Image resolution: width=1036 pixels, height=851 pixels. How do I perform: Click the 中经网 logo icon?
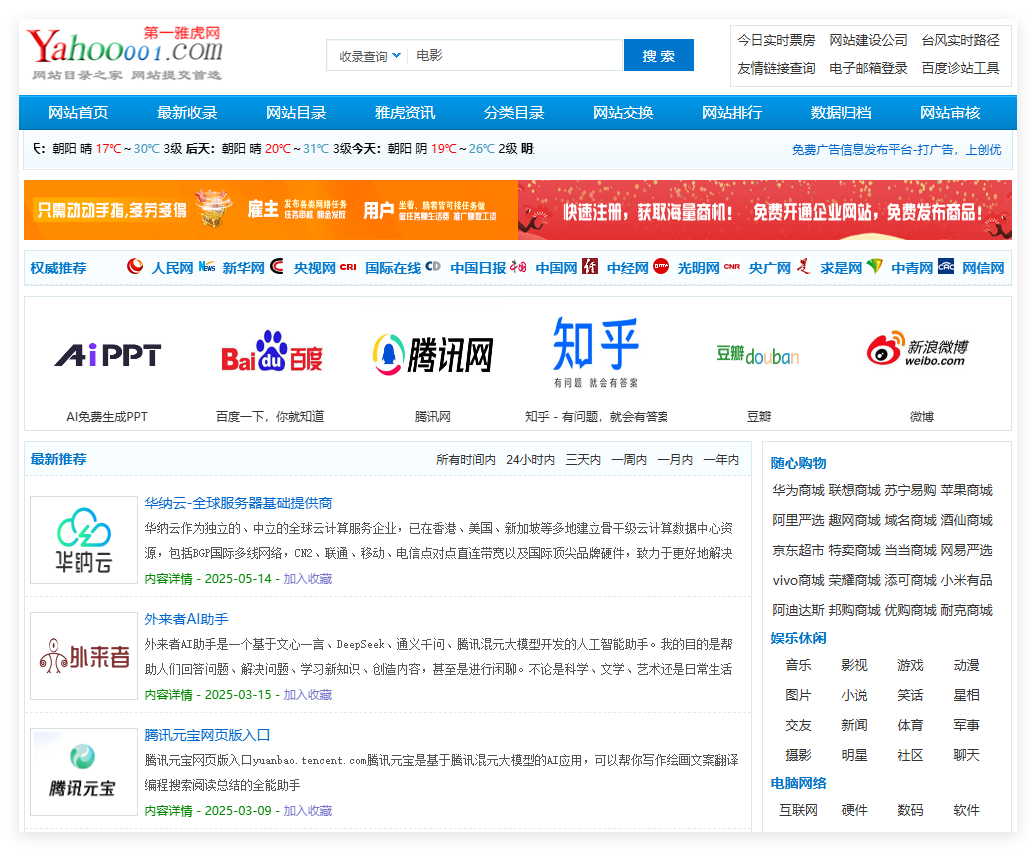[589, 266]
